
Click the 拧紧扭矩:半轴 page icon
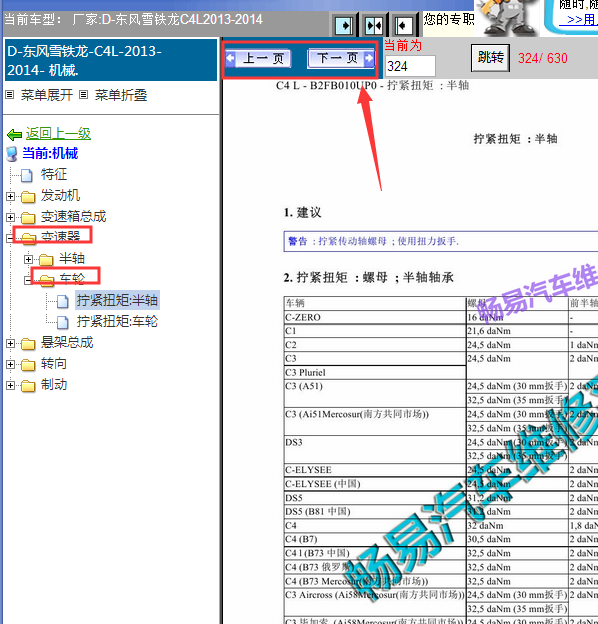[x=62, y=301]
